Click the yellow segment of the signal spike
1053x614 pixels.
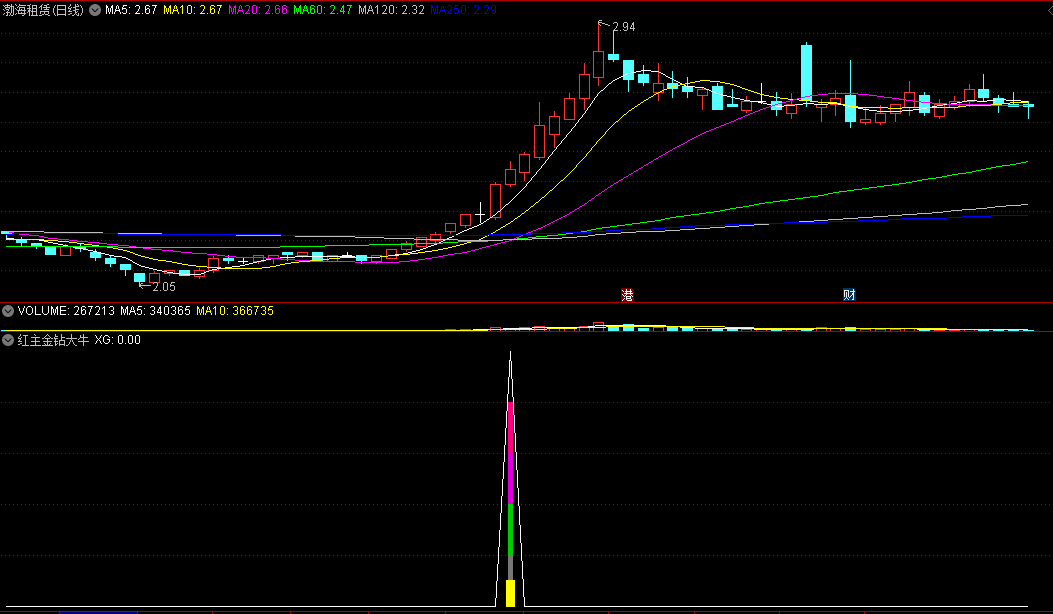click(x=510, y=593)
